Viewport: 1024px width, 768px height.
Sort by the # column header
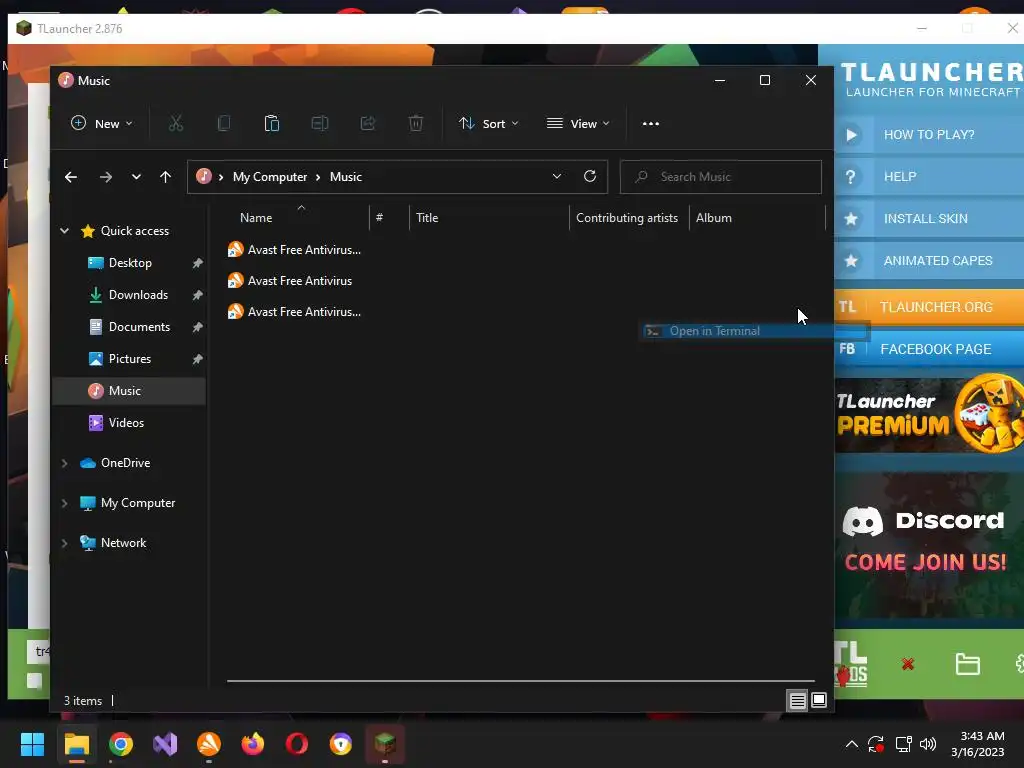click(x=379, y=218)
